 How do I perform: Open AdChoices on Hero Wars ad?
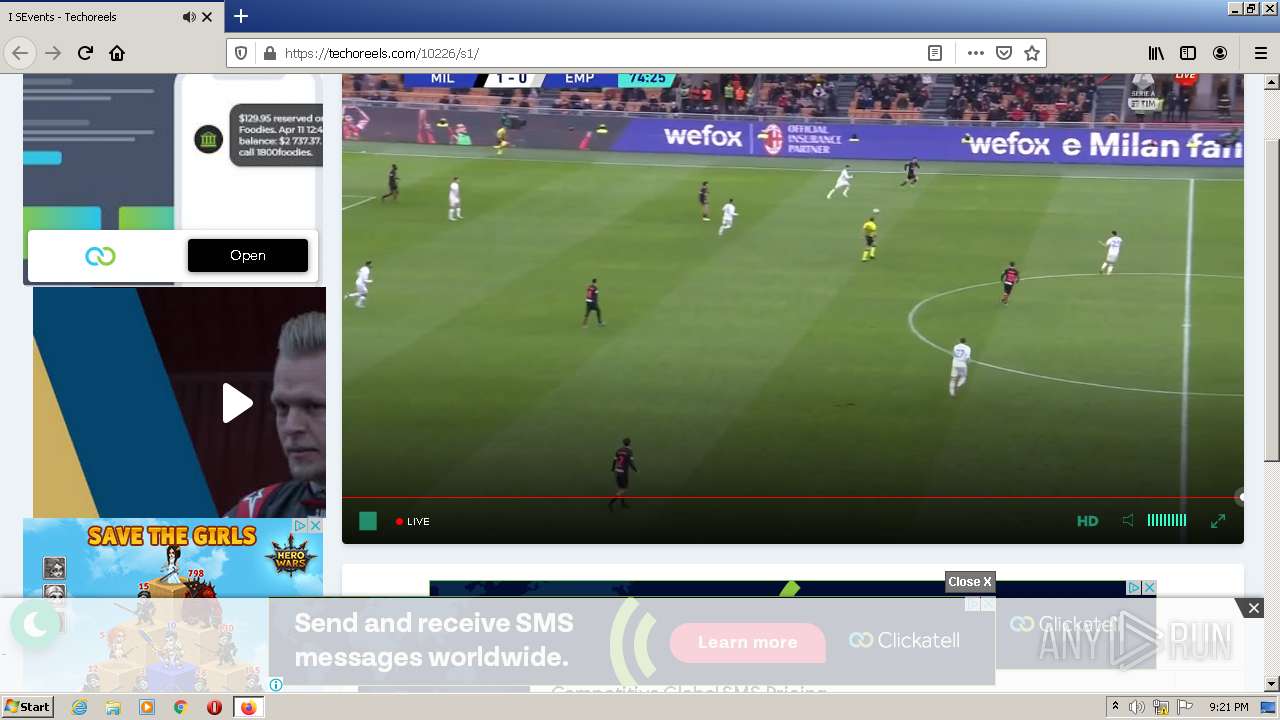300,525
